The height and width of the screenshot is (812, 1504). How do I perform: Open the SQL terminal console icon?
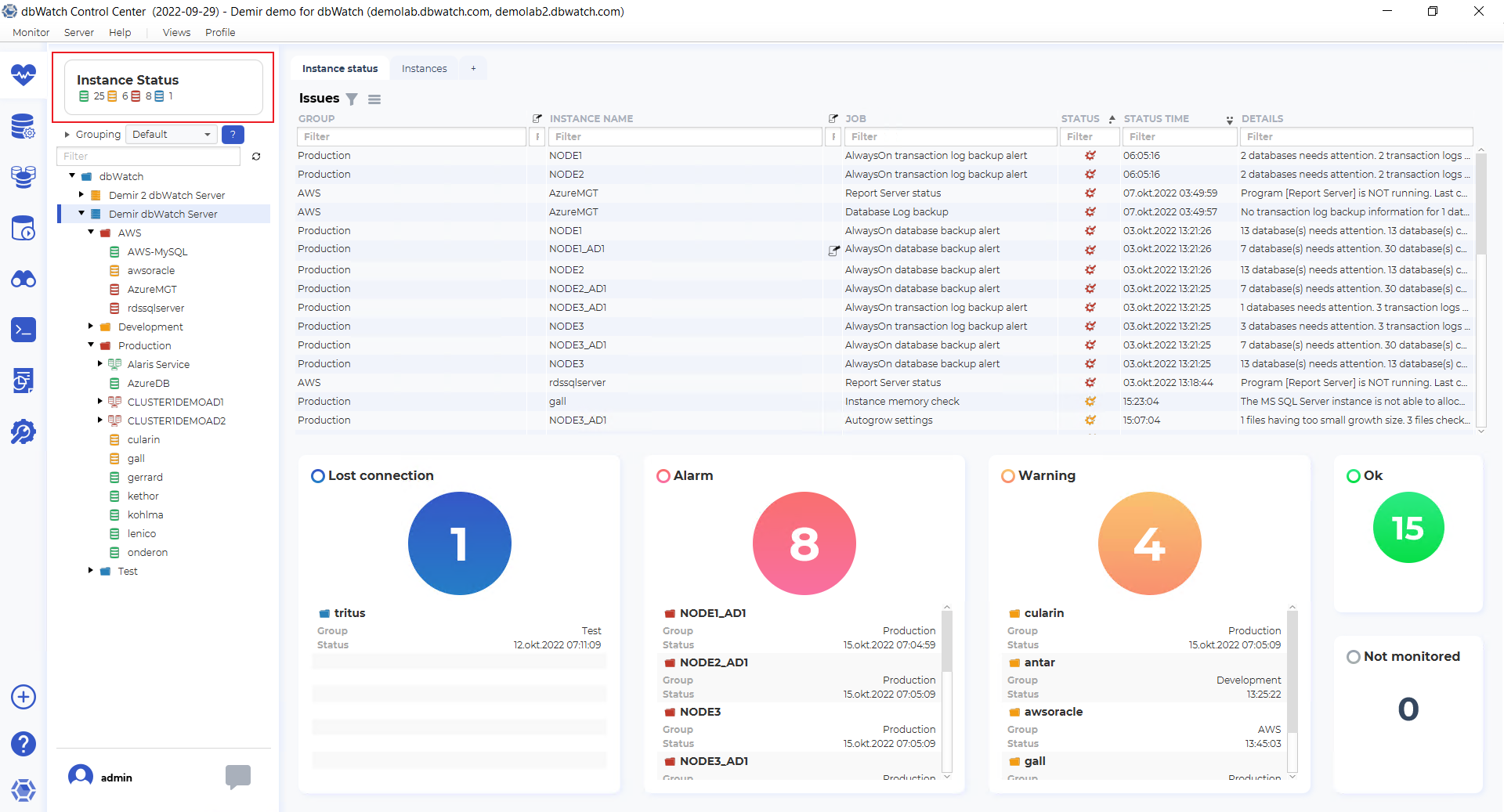[23, 330]
